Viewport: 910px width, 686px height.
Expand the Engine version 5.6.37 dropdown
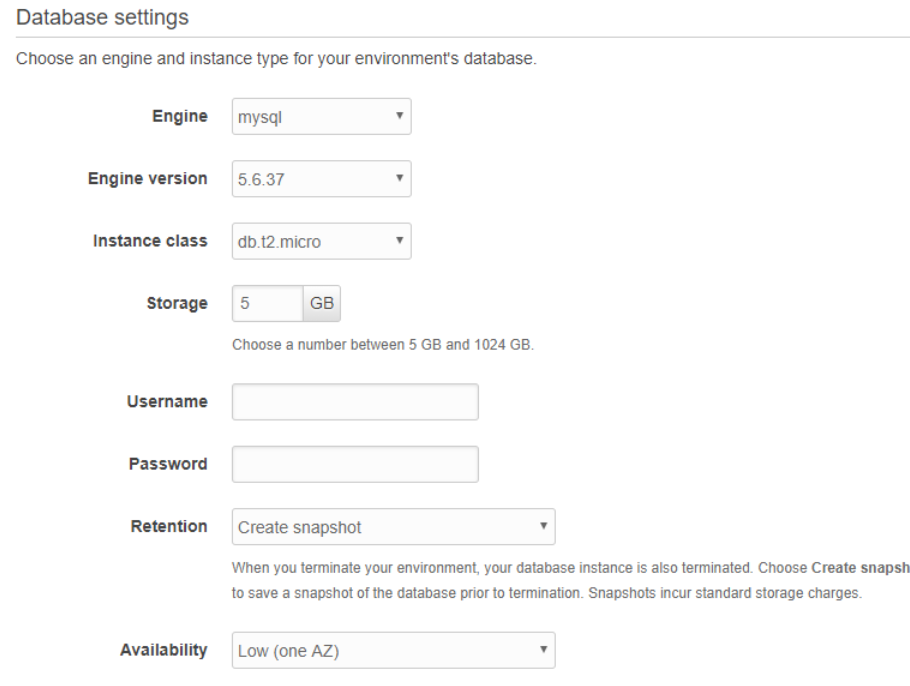click(321, 179)
